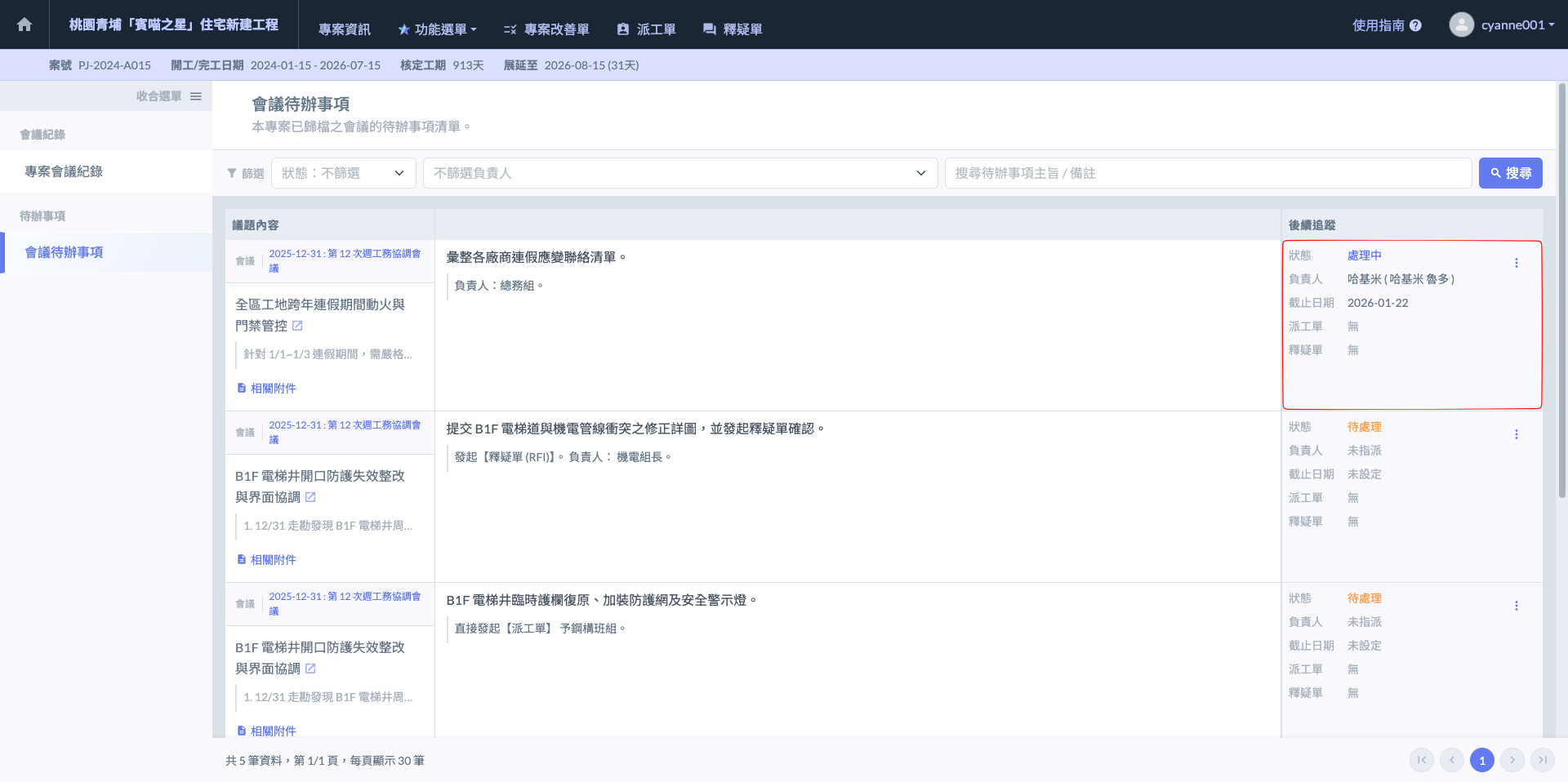The width and height of the screenshot is (1568, 782).
Task: Open 相關附件 link in first row
Action: click(266, 389)
